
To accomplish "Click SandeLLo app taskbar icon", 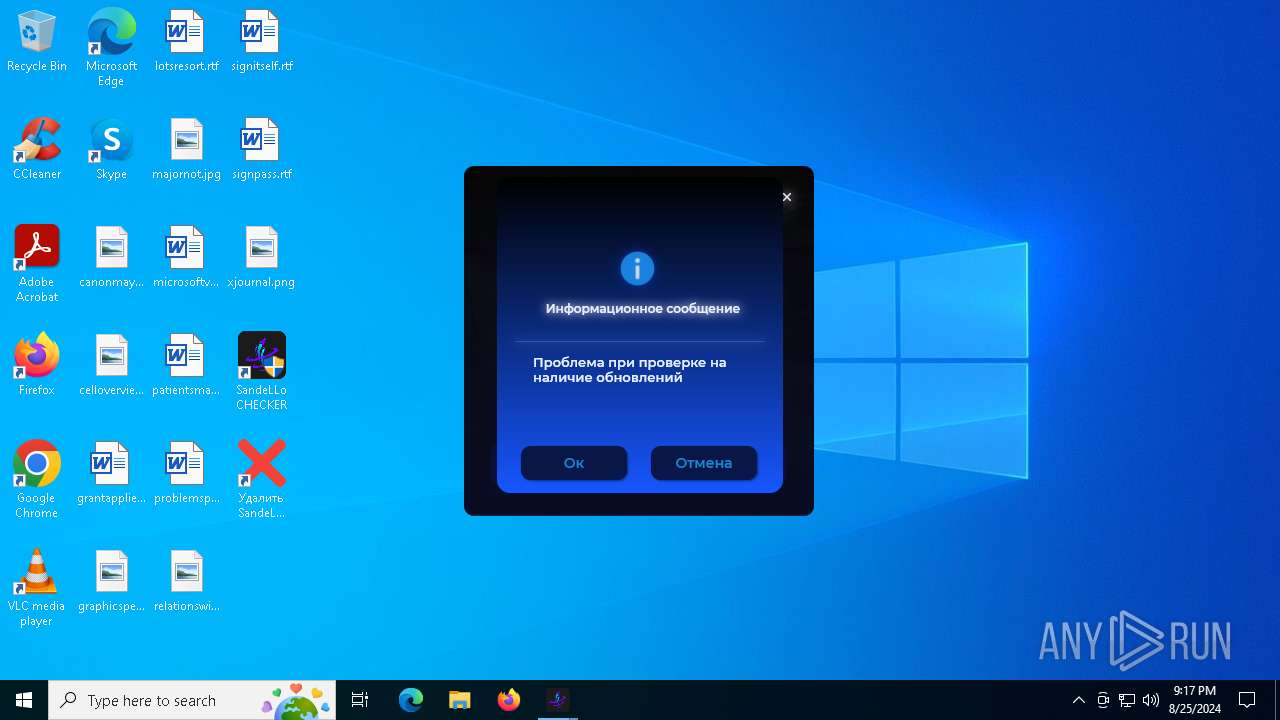I will 558,700.
